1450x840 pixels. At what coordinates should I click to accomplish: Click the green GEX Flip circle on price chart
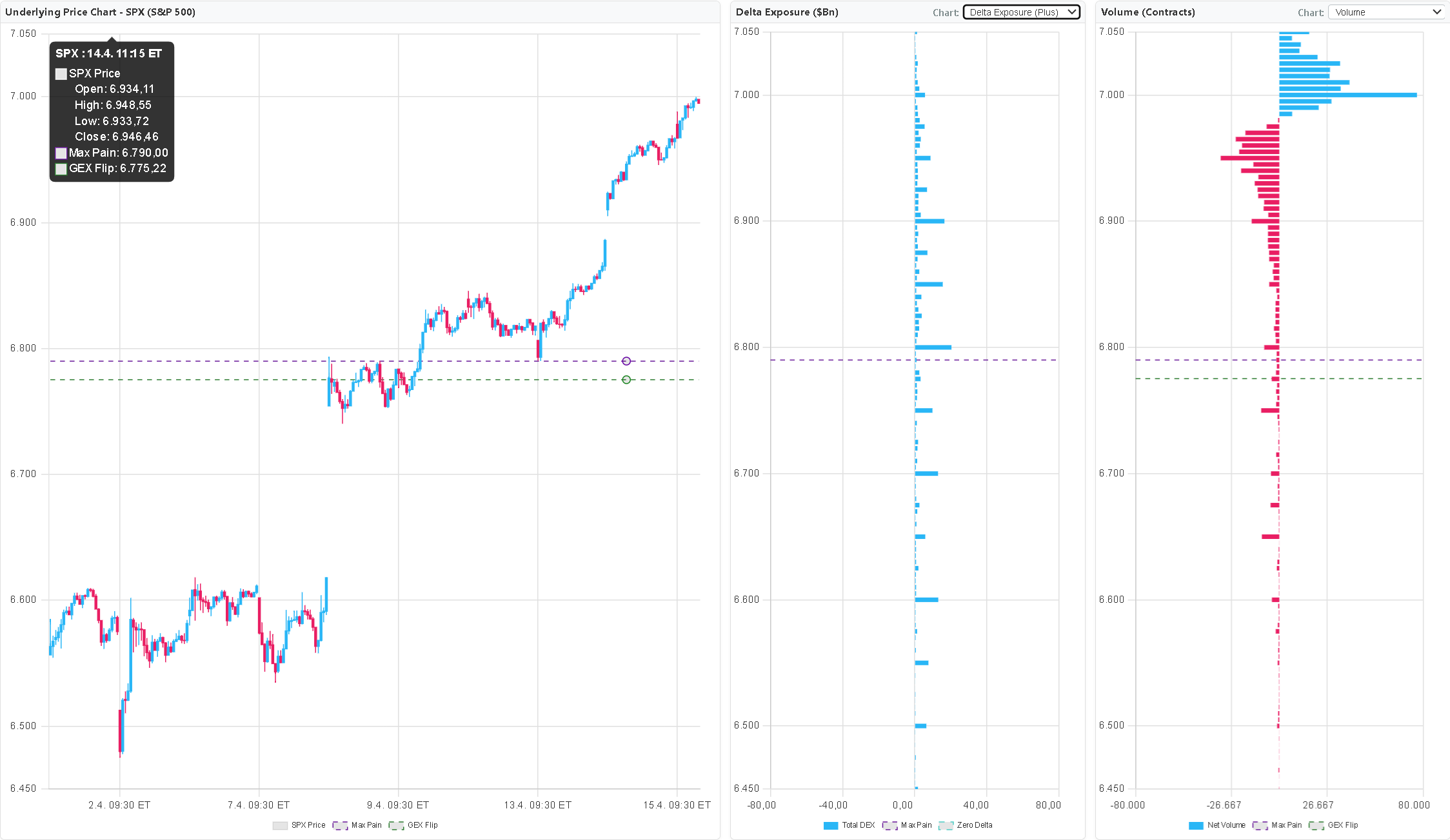click(626, 380)
